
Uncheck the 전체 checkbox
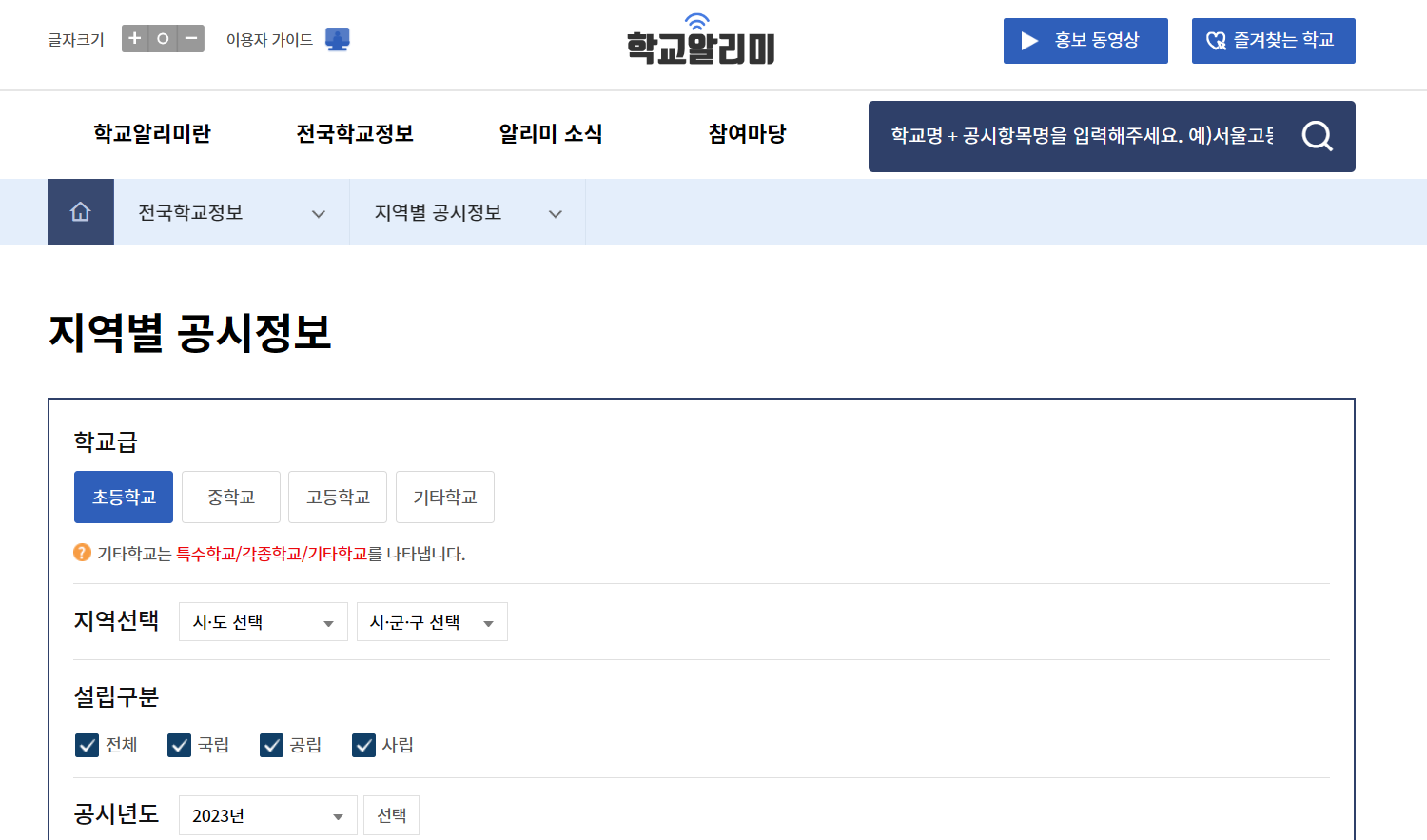pos(87,745)
